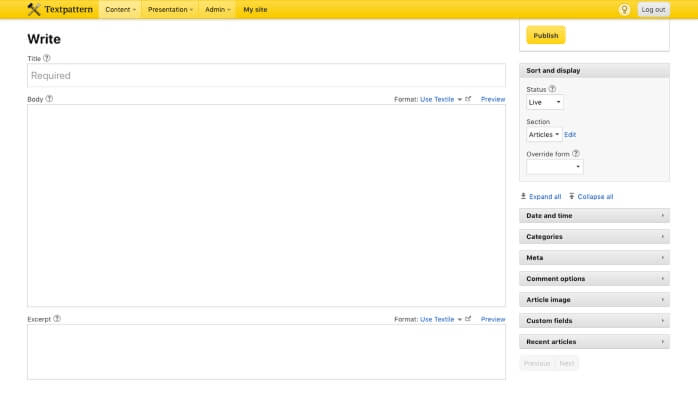The height and width of the screenshot is (400, 698).
Task: Expand the Date and time panel
Action: [x=594, y=215]
